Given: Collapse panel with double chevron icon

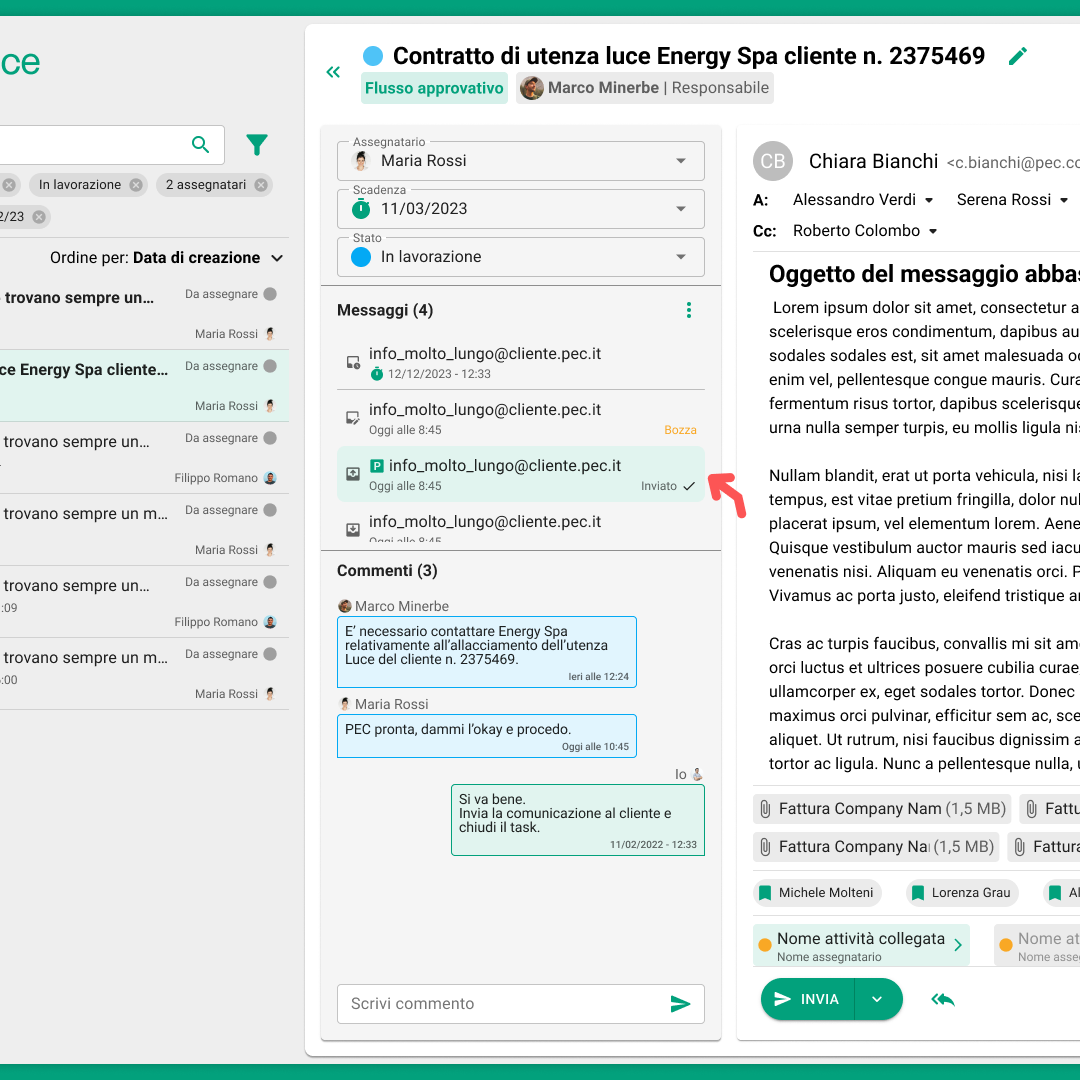Looking at the screenshot, I should click(x=334, y=72).
